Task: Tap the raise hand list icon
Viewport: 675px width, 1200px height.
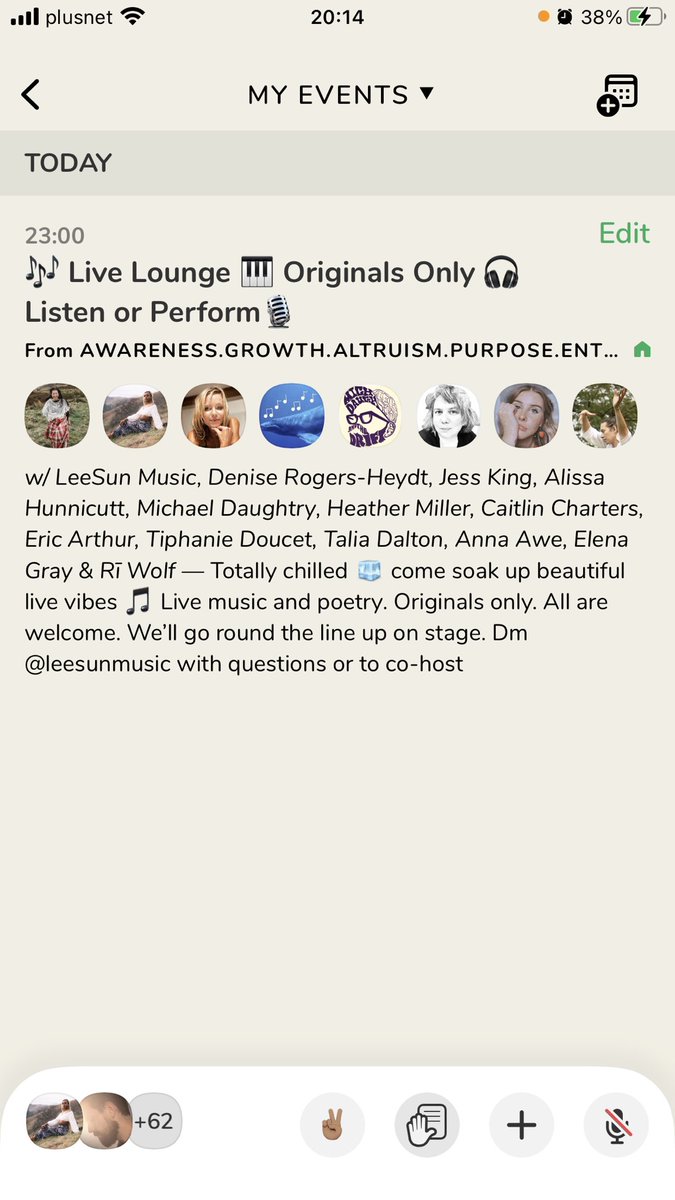Action: pos(427,1125)
